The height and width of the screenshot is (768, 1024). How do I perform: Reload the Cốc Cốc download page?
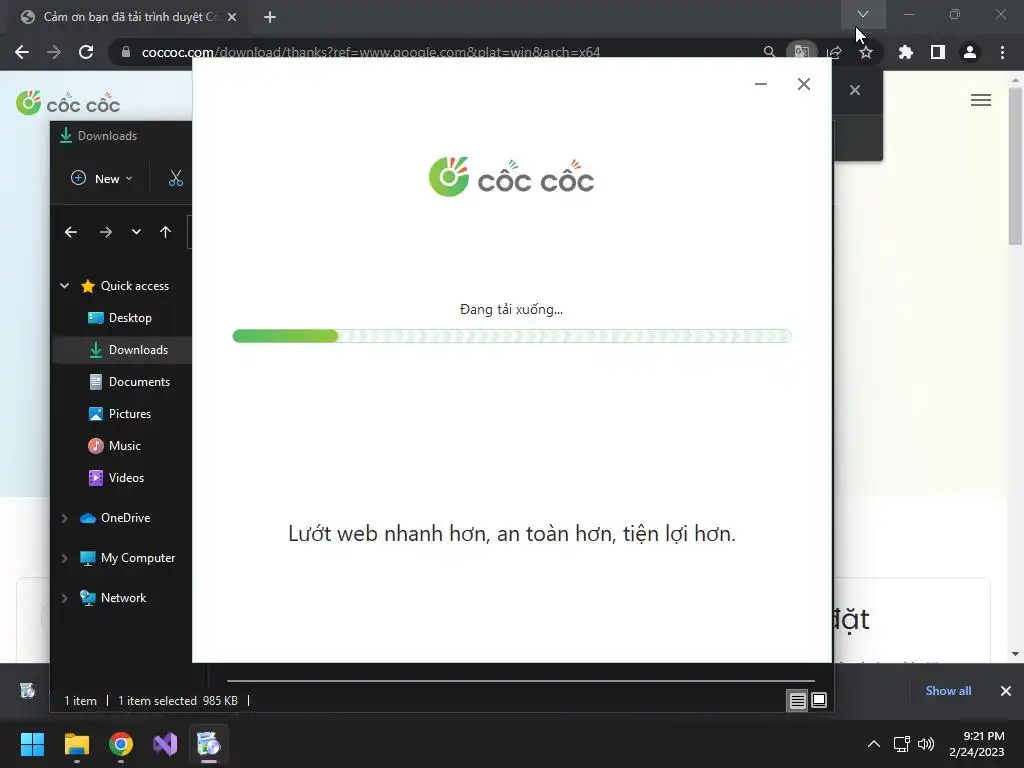[86, 52]
